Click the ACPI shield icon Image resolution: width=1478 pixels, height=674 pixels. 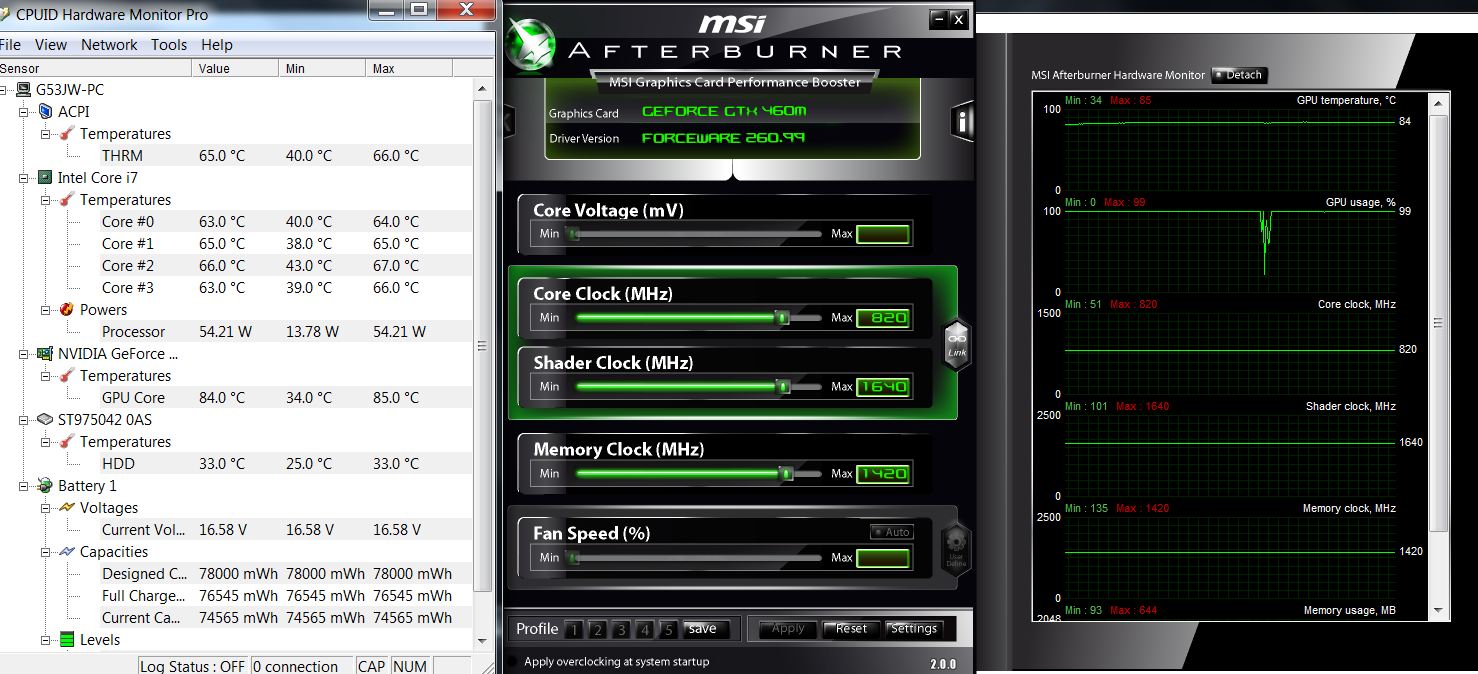[x=44, y=112]
